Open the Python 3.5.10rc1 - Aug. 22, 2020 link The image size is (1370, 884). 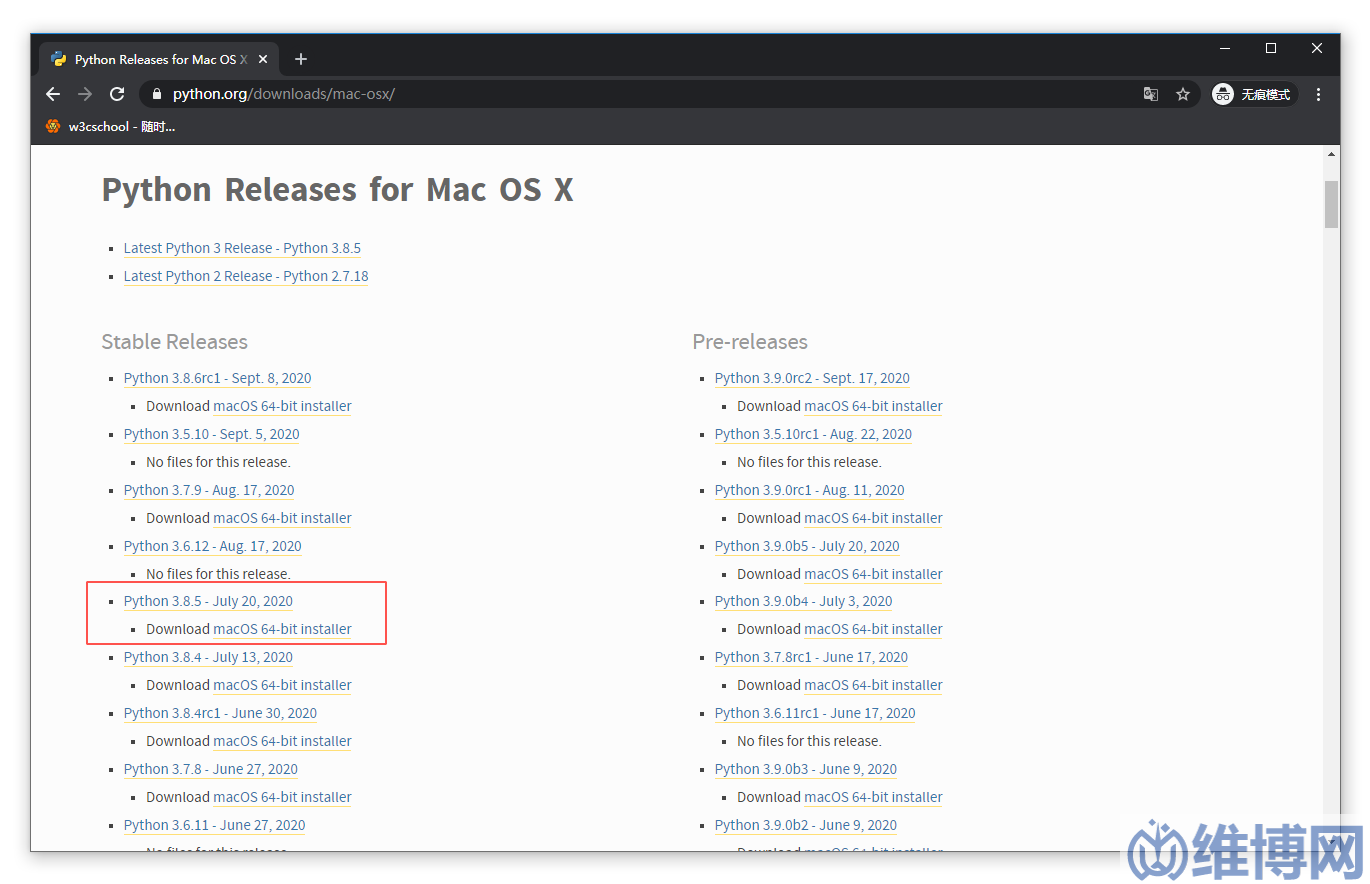(813, 434)
